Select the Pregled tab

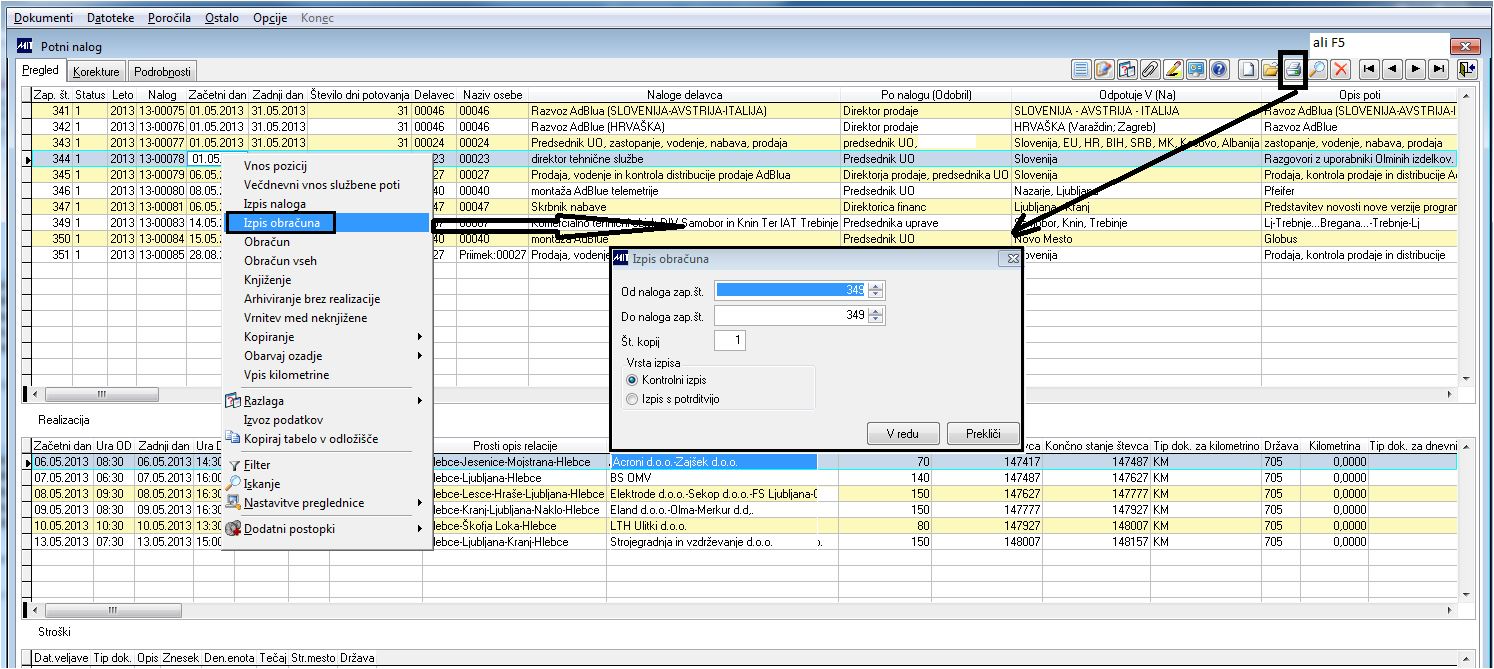(x=41, y=71)
